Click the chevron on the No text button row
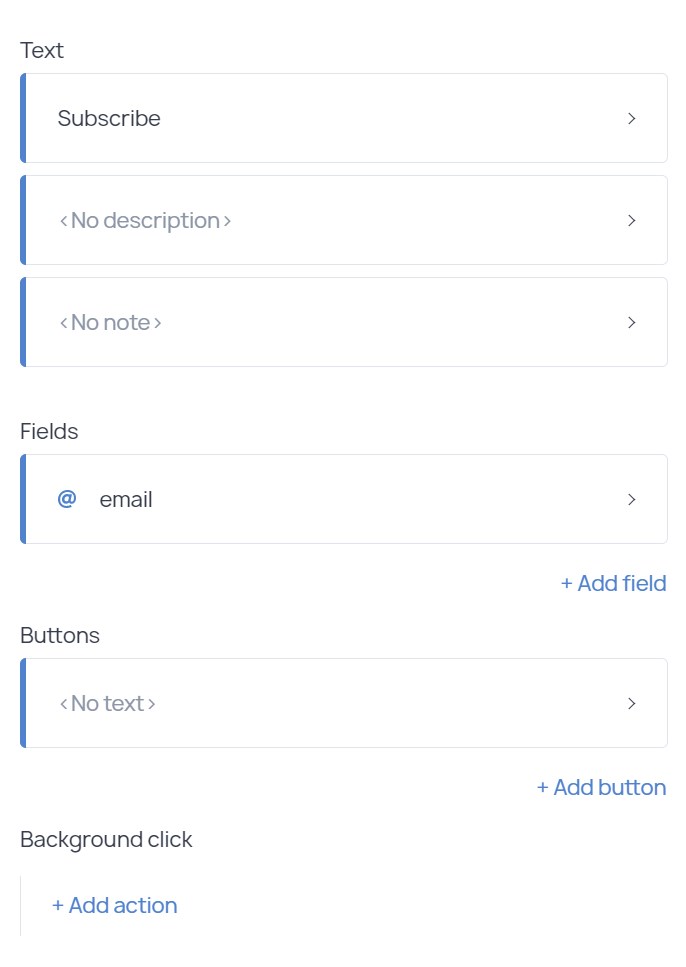 click(x=632, y=703)
